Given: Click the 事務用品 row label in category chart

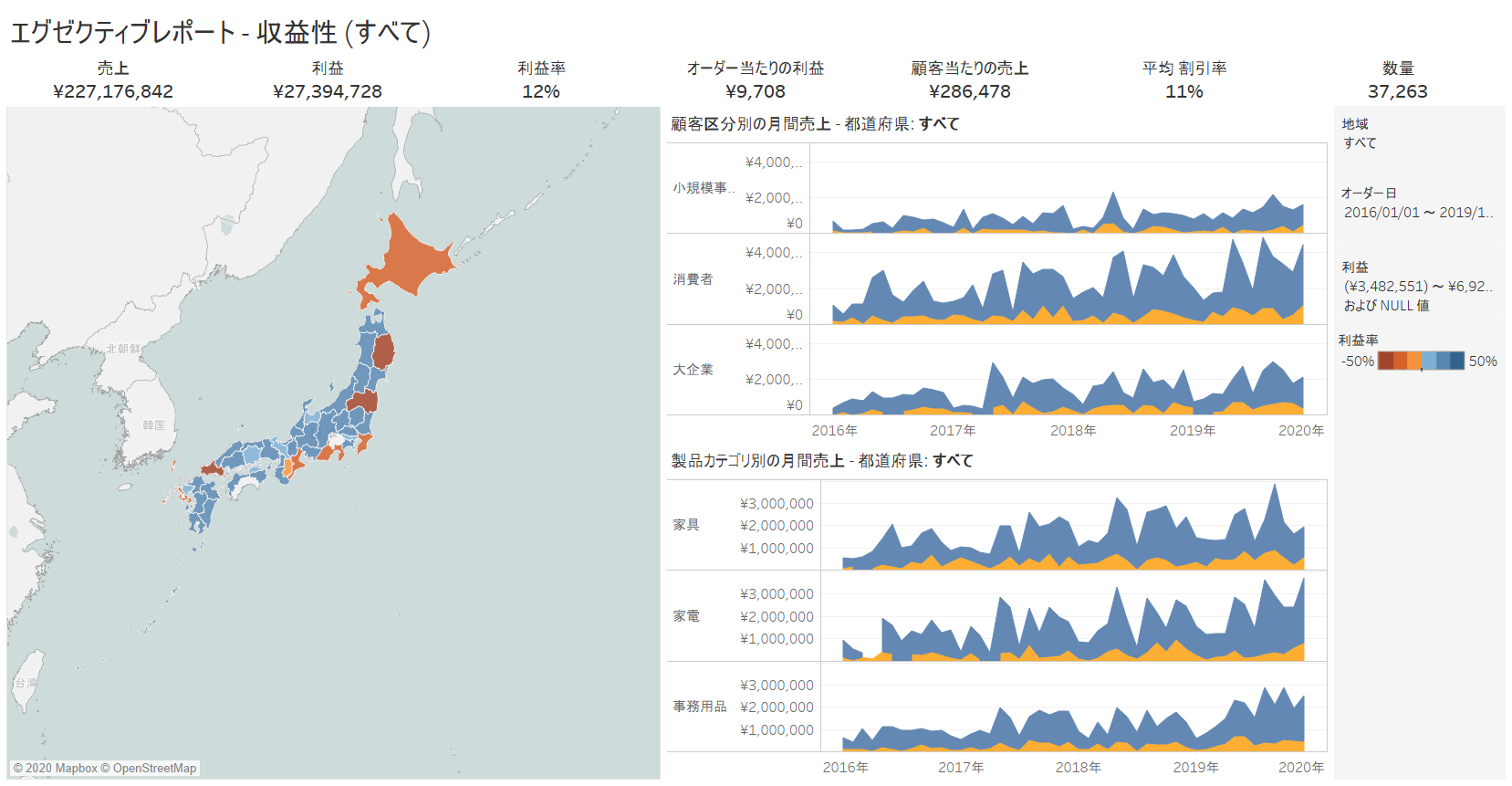Looking at the screenshot, I should 700,707.
